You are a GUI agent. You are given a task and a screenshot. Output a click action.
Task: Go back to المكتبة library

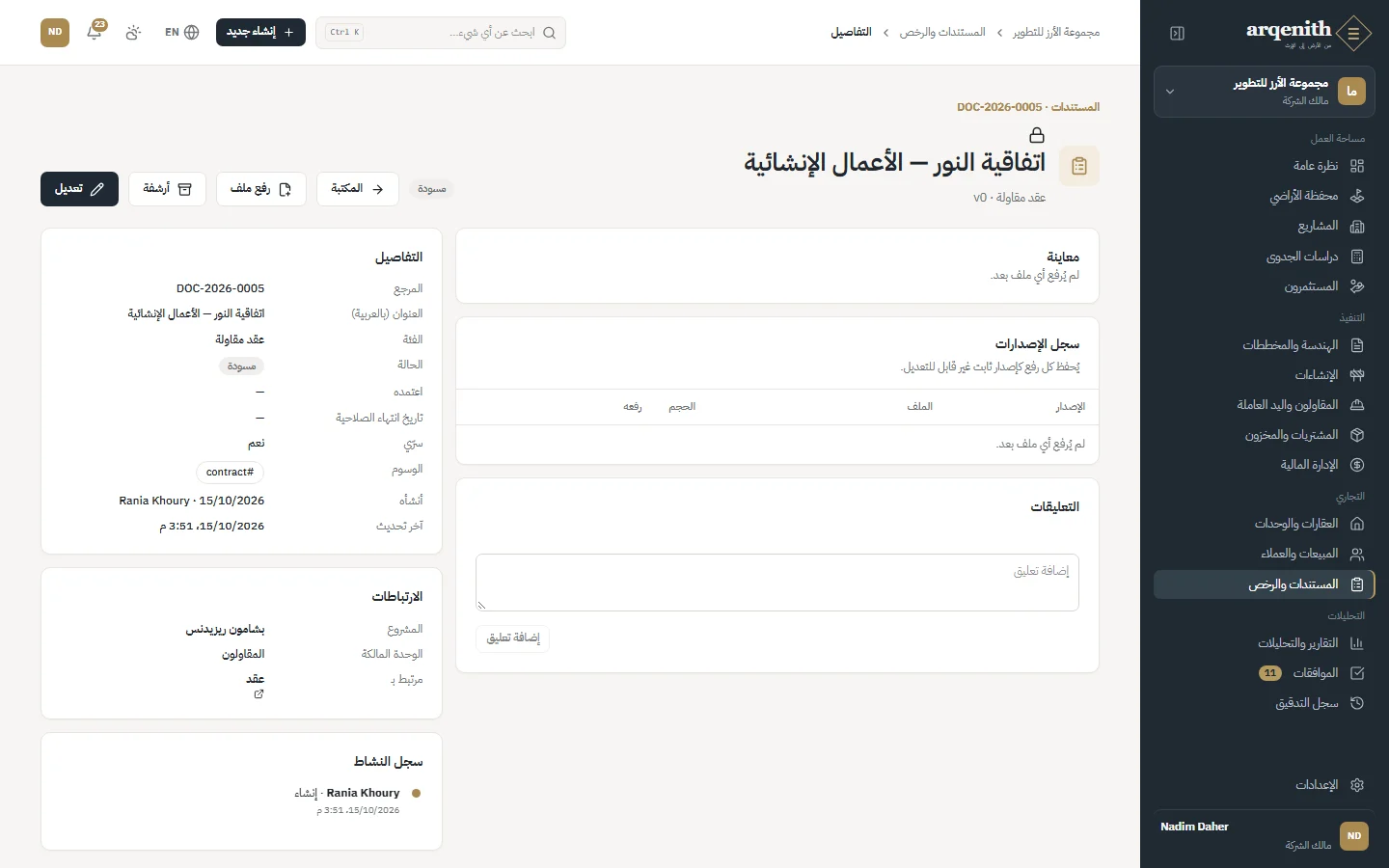(357, 189)
